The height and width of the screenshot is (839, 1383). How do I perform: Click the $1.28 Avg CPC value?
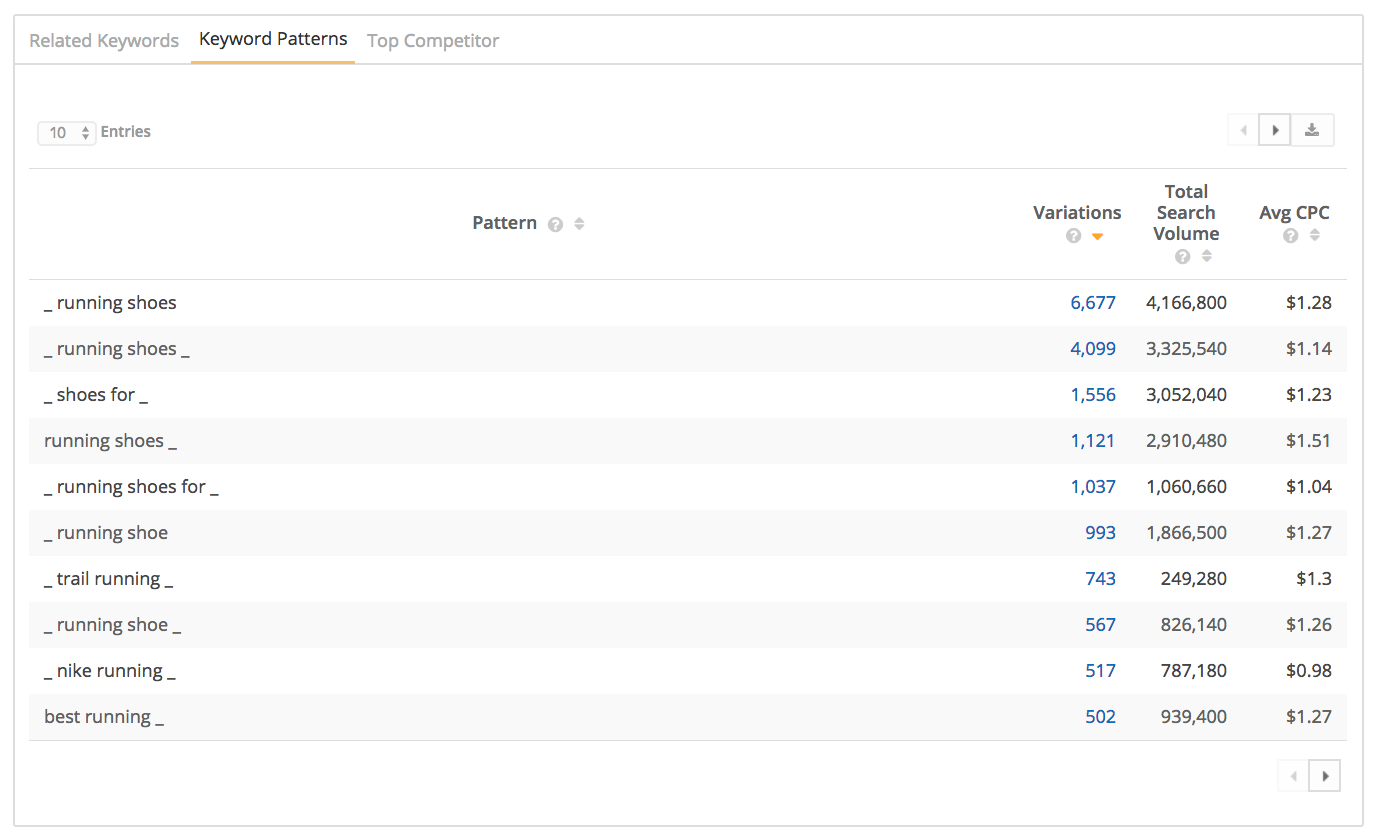[x=1309, y=303]
